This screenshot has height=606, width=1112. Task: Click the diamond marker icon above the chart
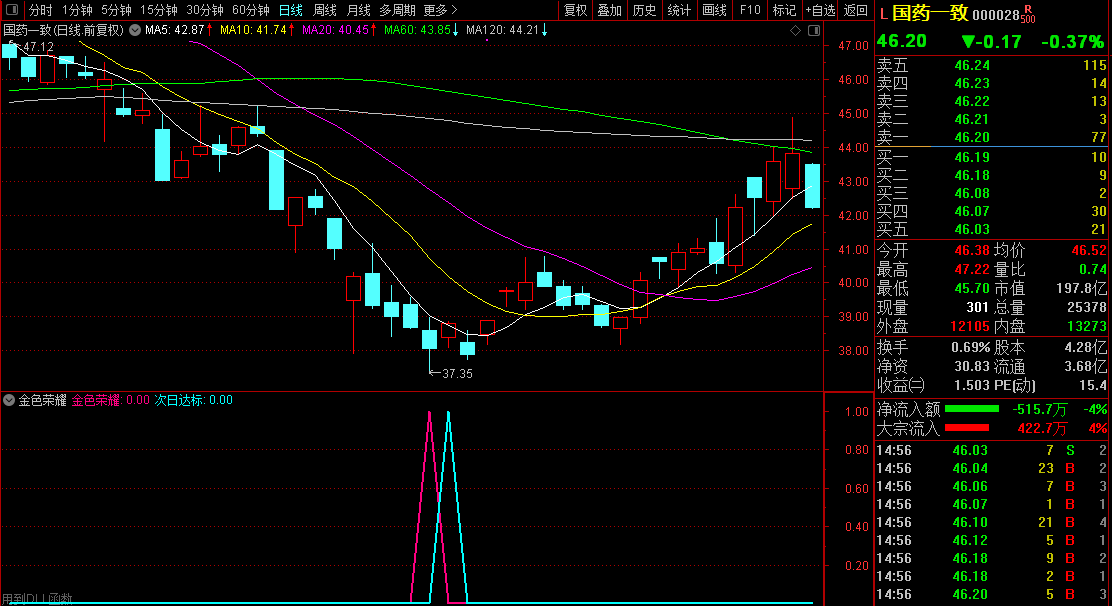[x=795, y=30]
